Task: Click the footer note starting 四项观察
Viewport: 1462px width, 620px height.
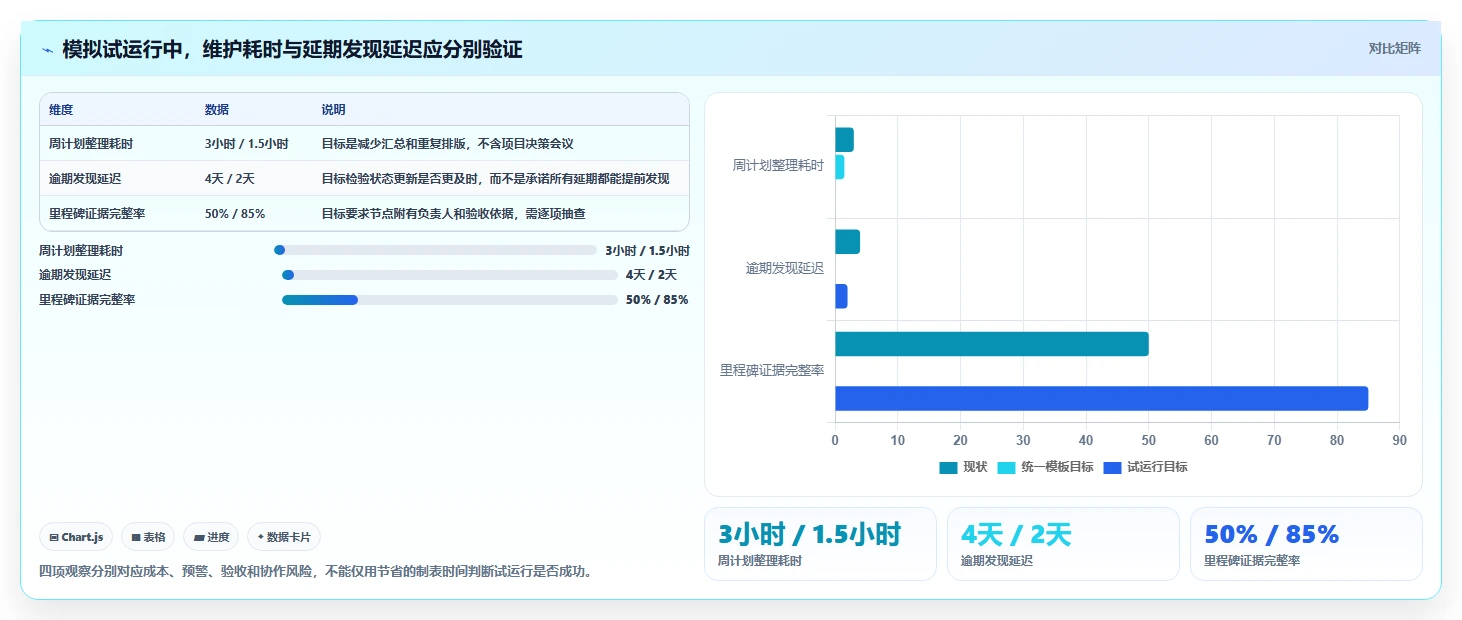Action: point(317,572)
